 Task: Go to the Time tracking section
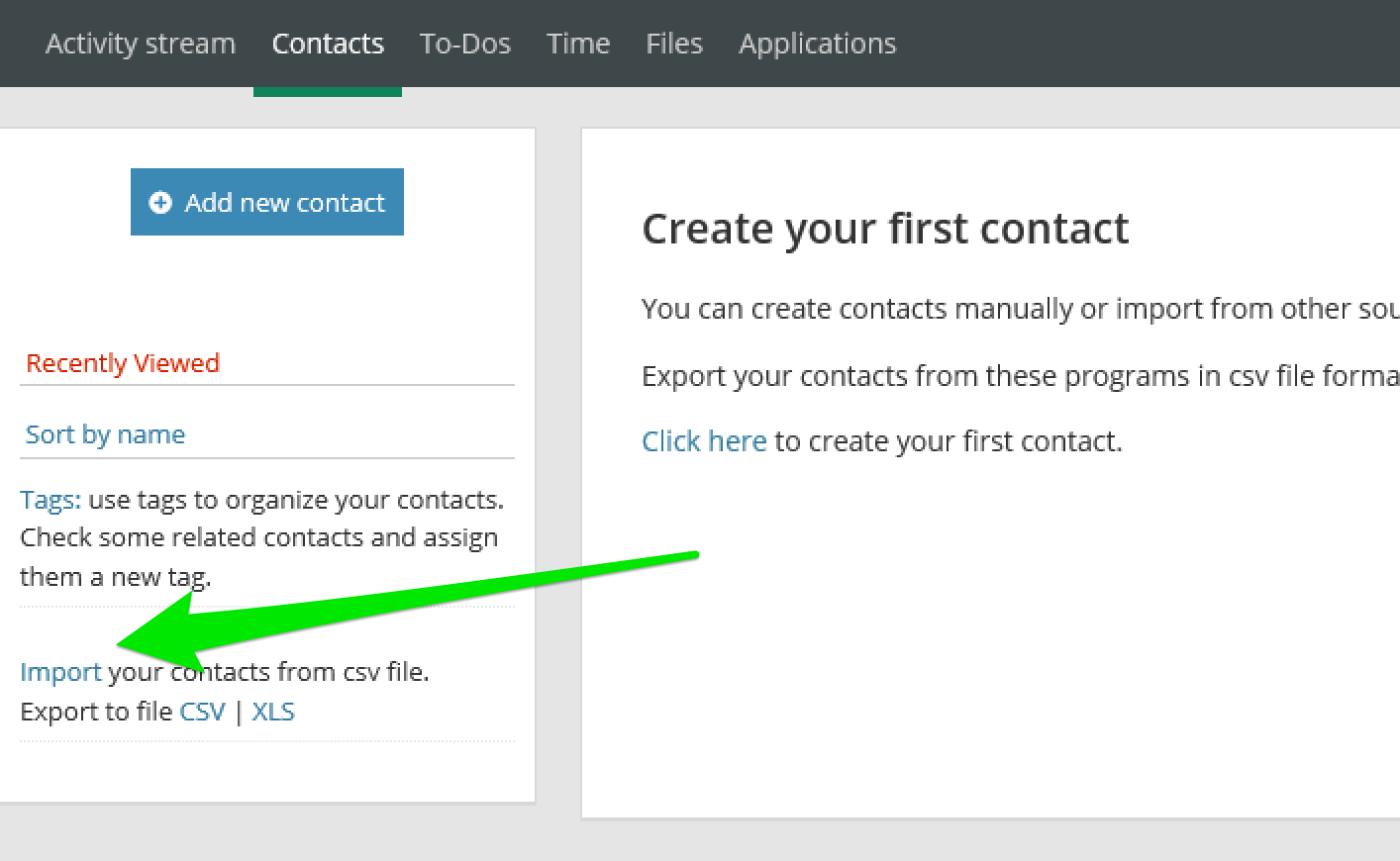click(578, 43)
